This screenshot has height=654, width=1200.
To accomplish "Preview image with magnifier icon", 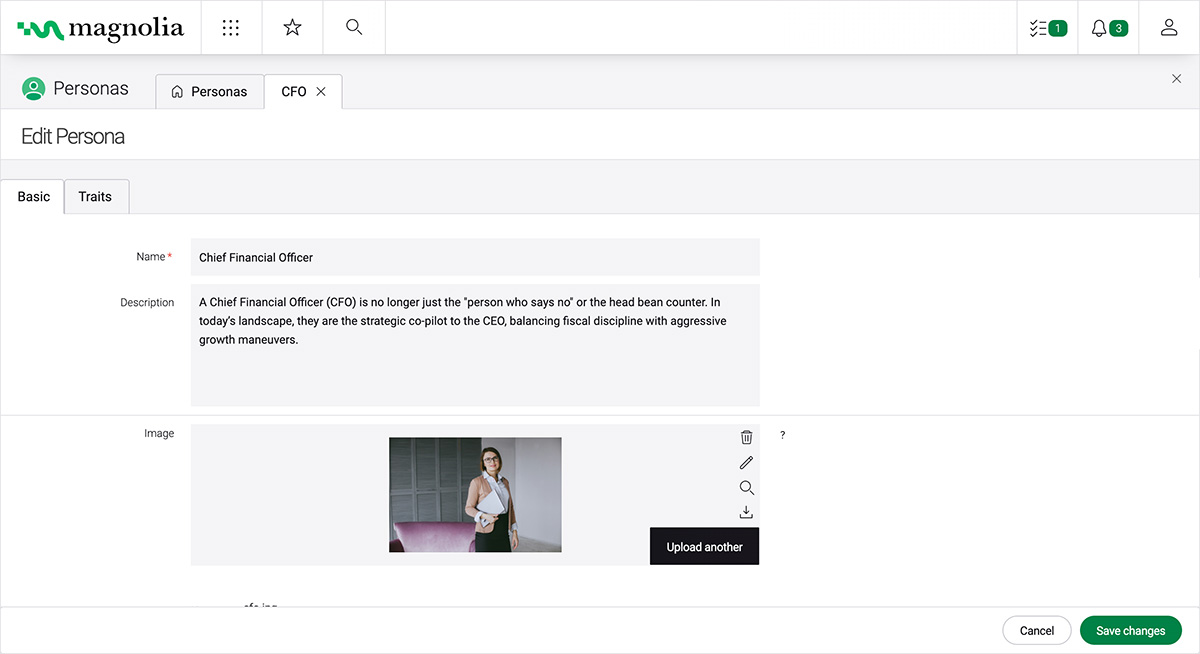I will tap(746, 488).
